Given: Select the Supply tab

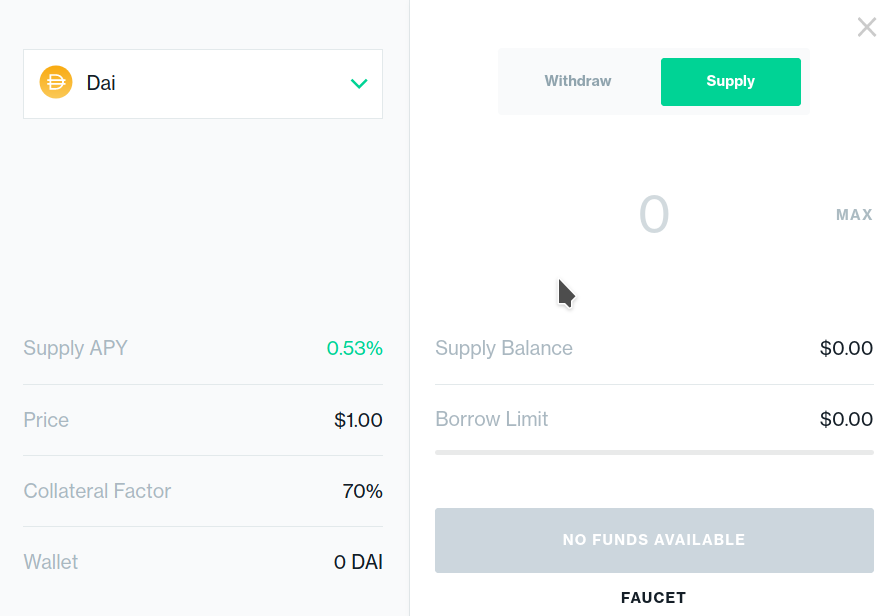Looking at the screenshot, I should 730,82.
